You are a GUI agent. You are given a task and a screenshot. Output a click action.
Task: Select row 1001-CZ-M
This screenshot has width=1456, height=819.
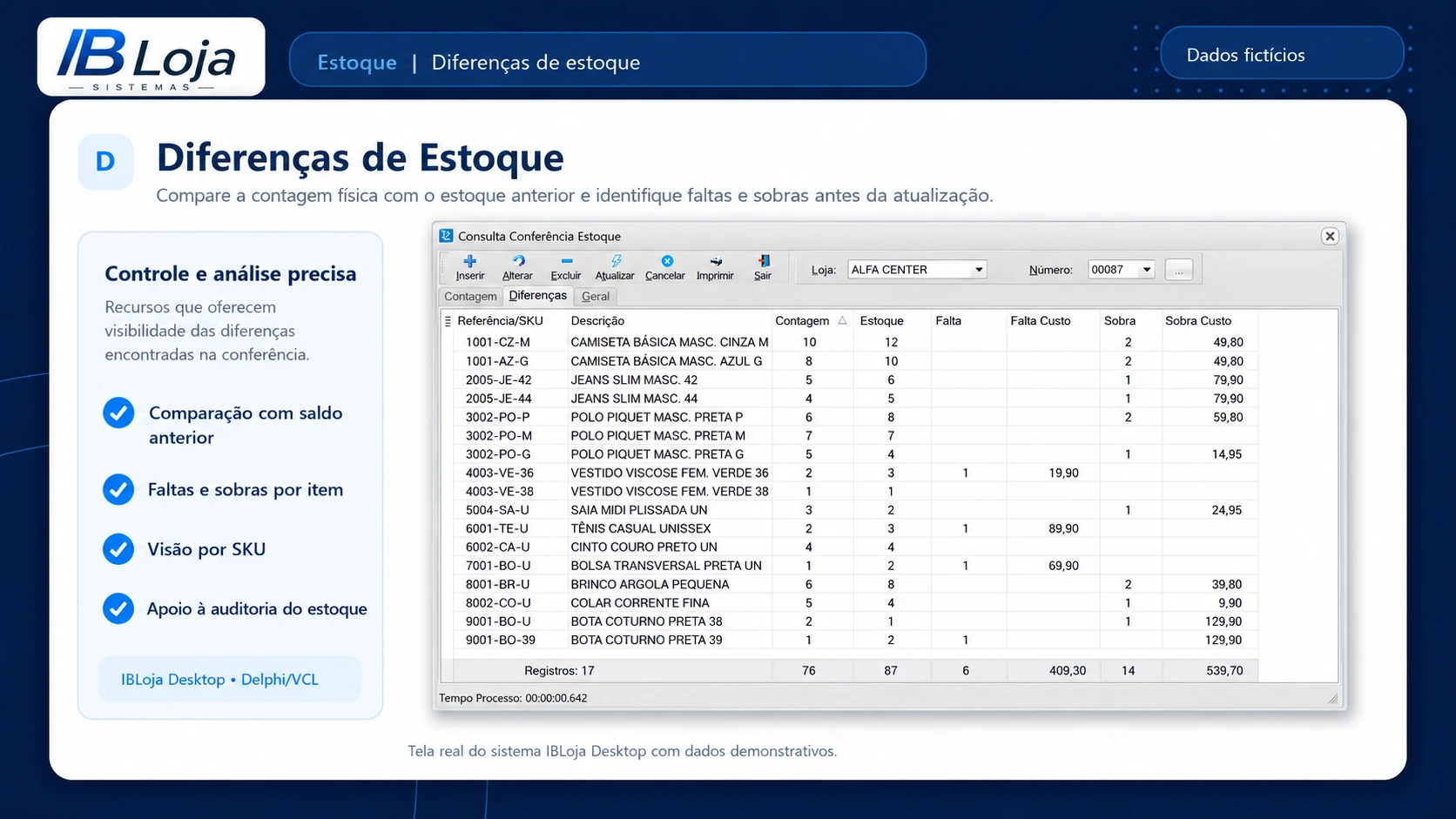[x=854, y=343]
